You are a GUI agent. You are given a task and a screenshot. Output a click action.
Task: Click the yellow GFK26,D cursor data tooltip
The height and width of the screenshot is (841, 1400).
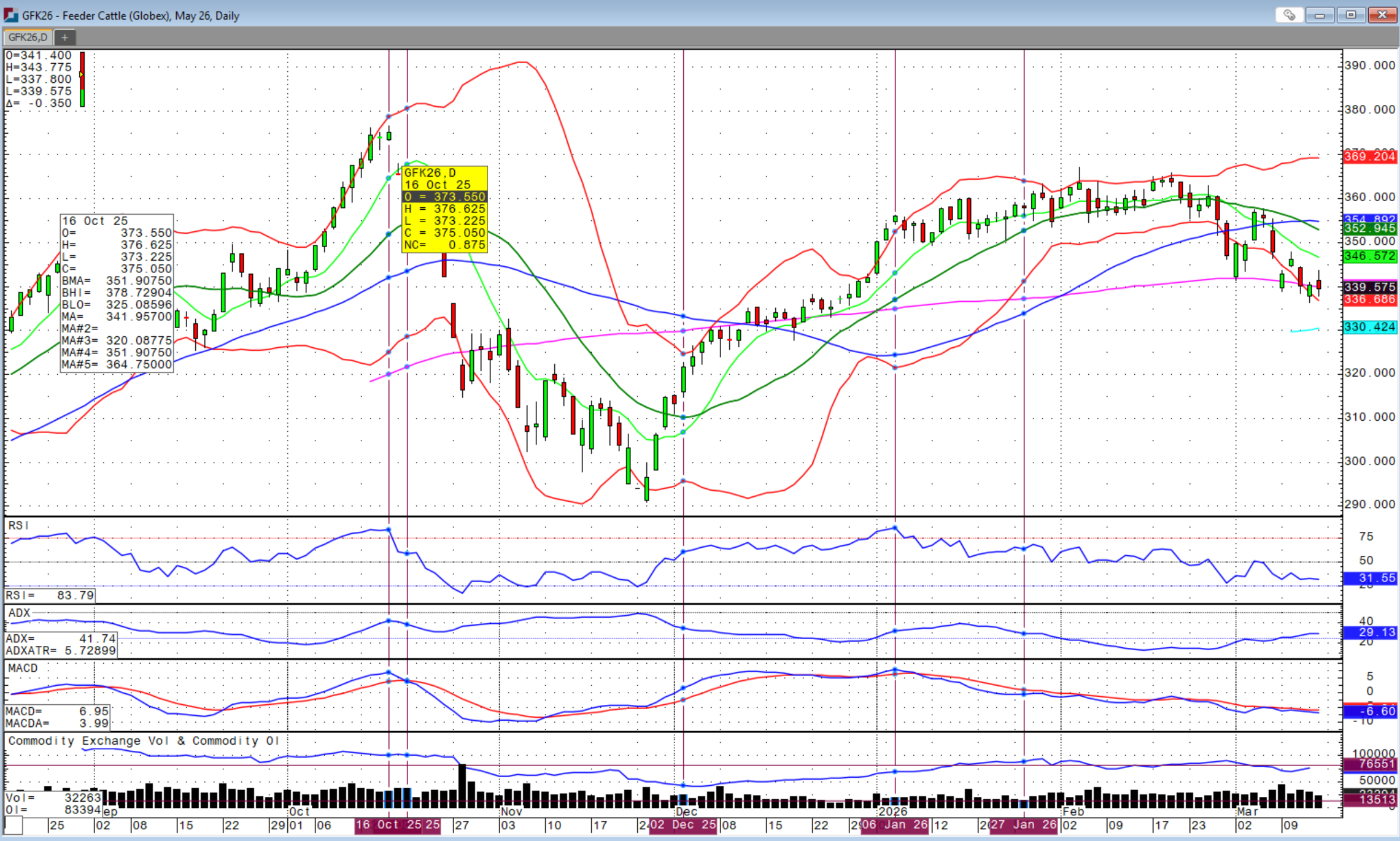coord(444,209)
